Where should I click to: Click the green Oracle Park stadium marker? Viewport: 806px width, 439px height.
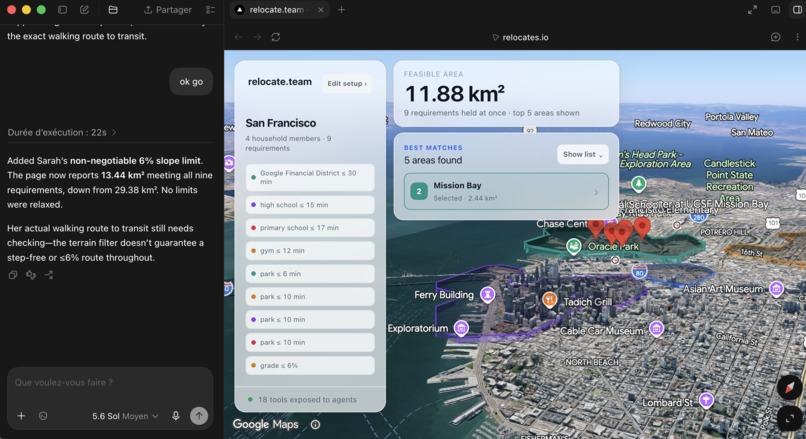click(x=574, y=246)
